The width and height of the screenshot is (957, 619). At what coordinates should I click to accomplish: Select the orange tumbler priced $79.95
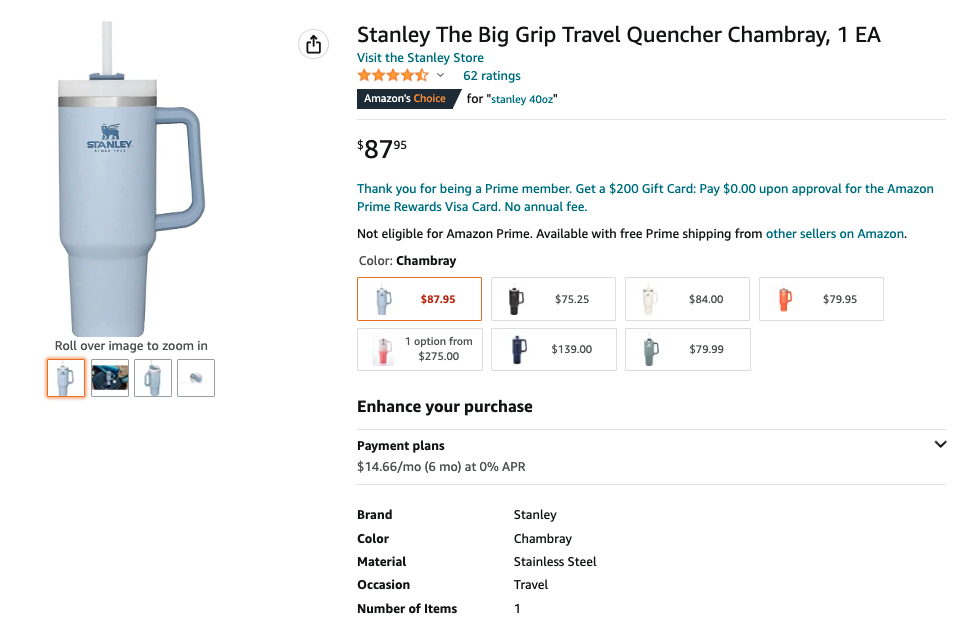click(x=821, y=299)
